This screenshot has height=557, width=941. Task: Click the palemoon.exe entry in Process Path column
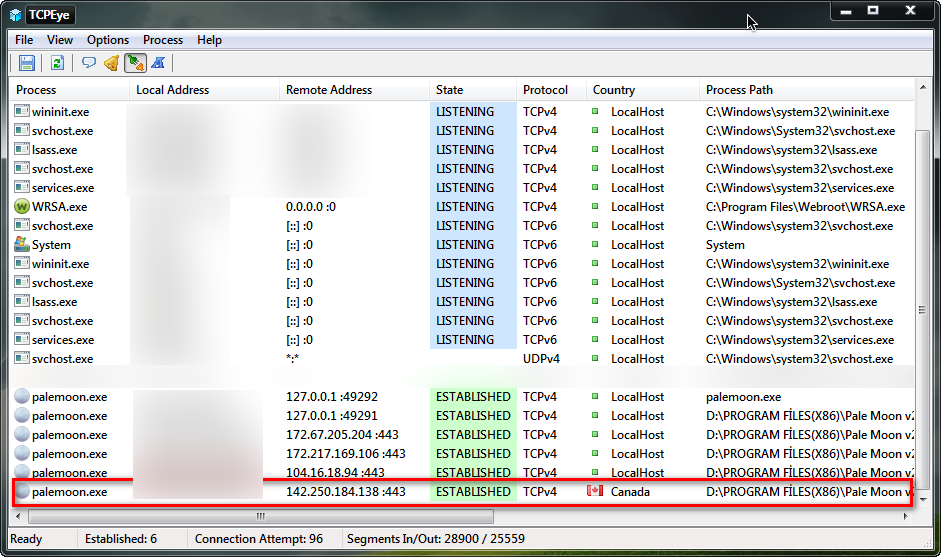coord(743,397)
